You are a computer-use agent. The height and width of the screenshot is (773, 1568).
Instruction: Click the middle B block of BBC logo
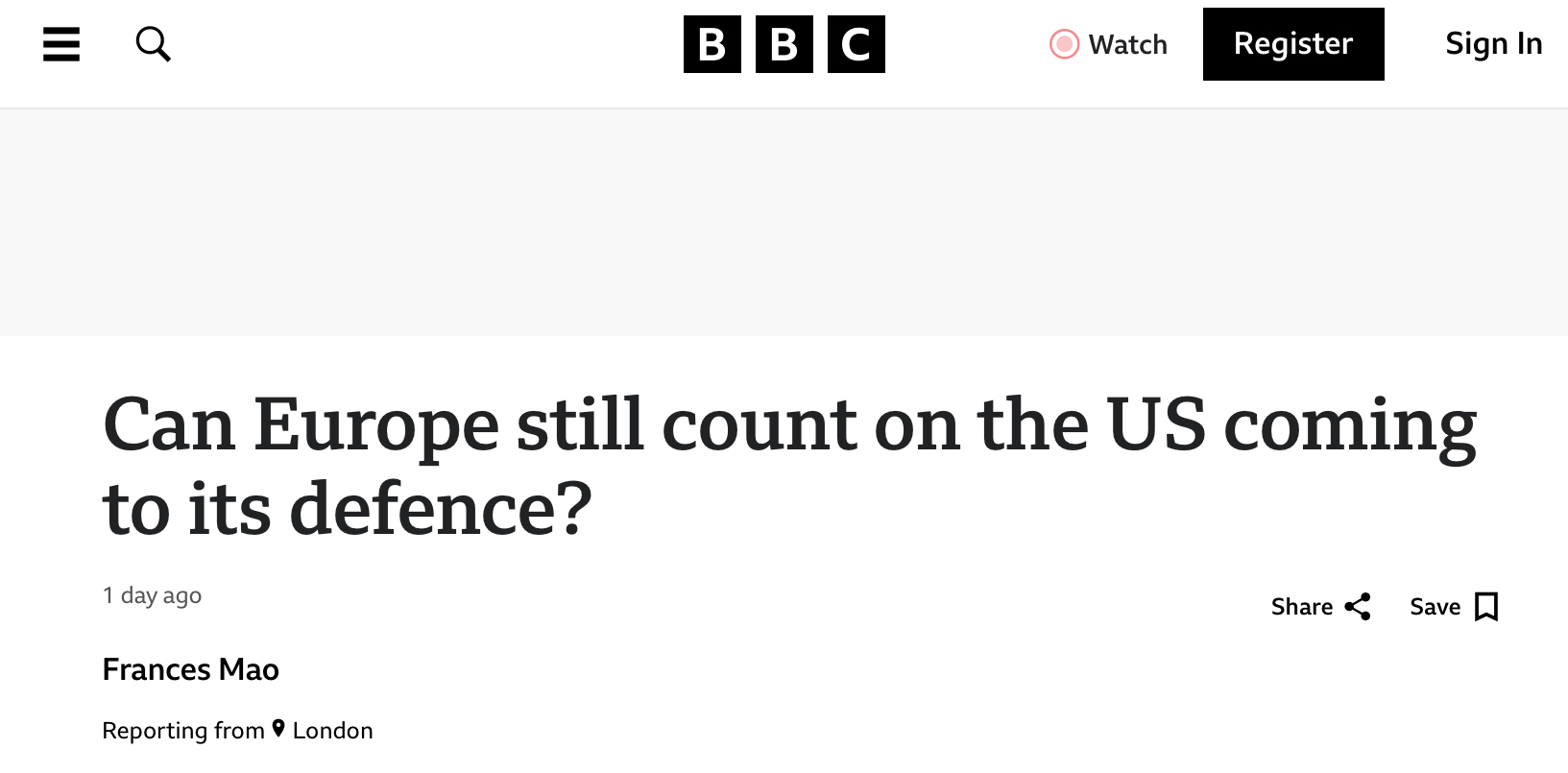(784, 44)
